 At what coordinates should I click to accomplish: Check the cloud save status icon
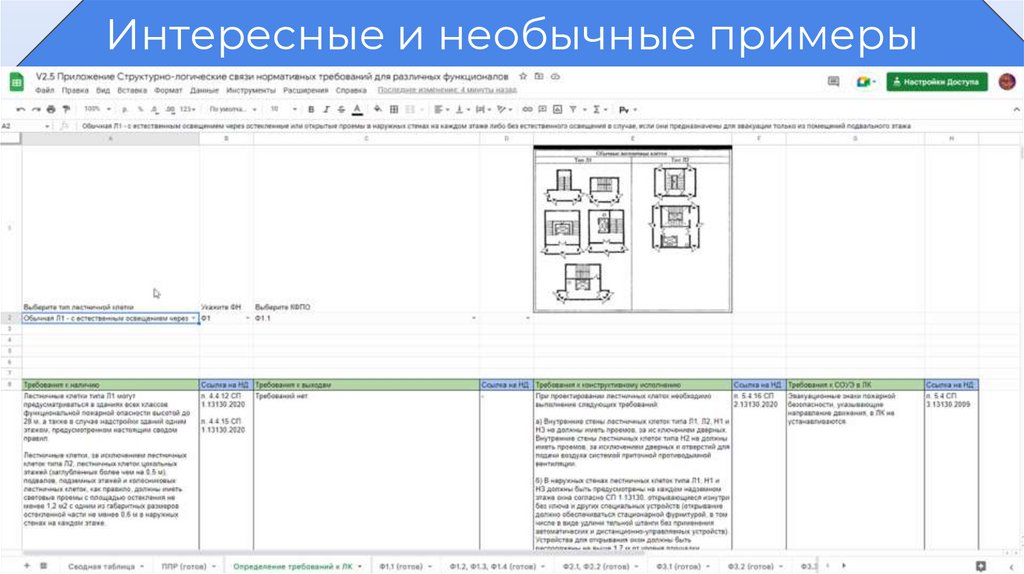(x=555, y=76)
